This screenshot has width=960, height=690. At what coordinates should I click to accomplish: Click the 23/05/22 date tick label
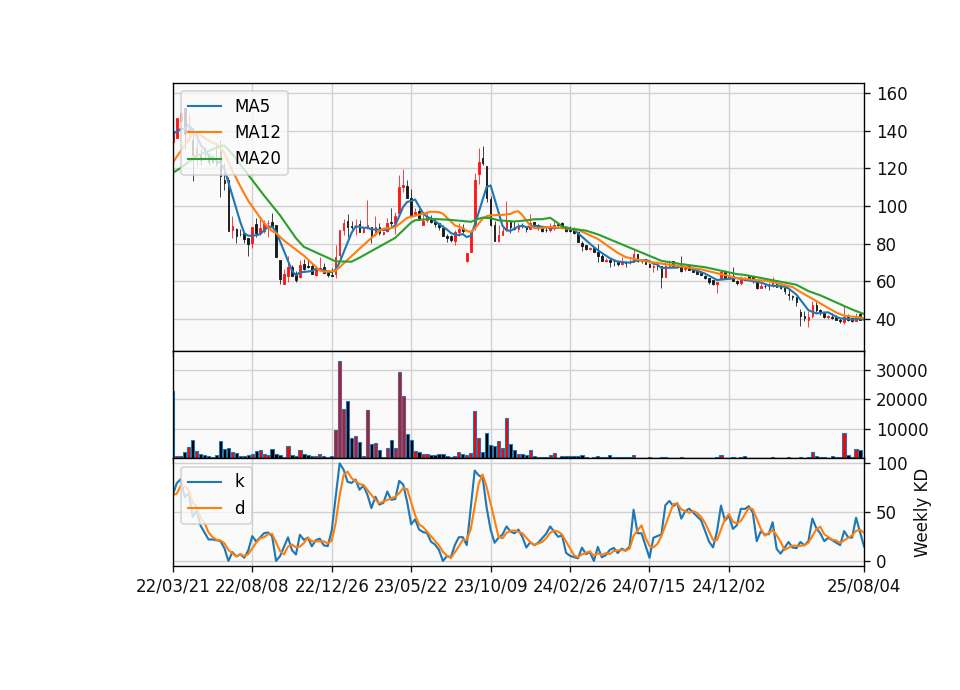point(411,586)
